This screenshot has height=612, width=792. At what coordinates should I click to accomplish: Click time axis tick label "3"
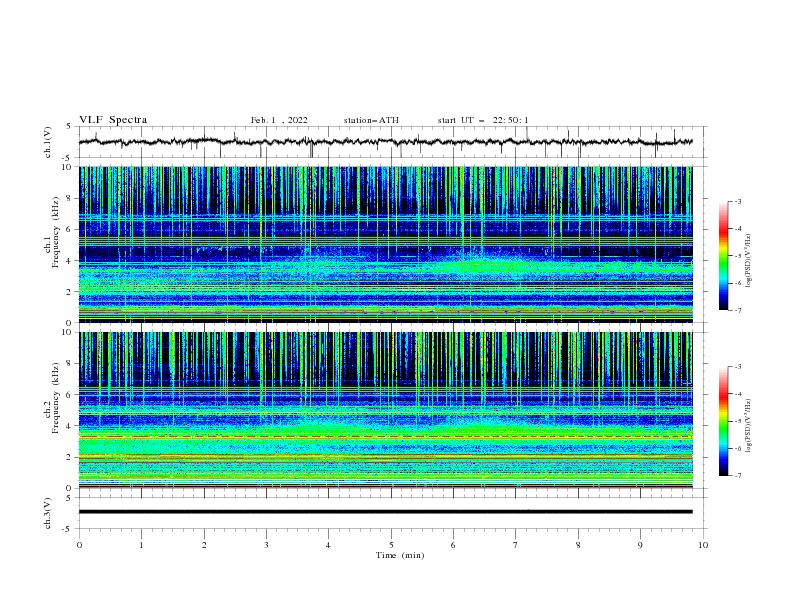(x=266, y=545)
